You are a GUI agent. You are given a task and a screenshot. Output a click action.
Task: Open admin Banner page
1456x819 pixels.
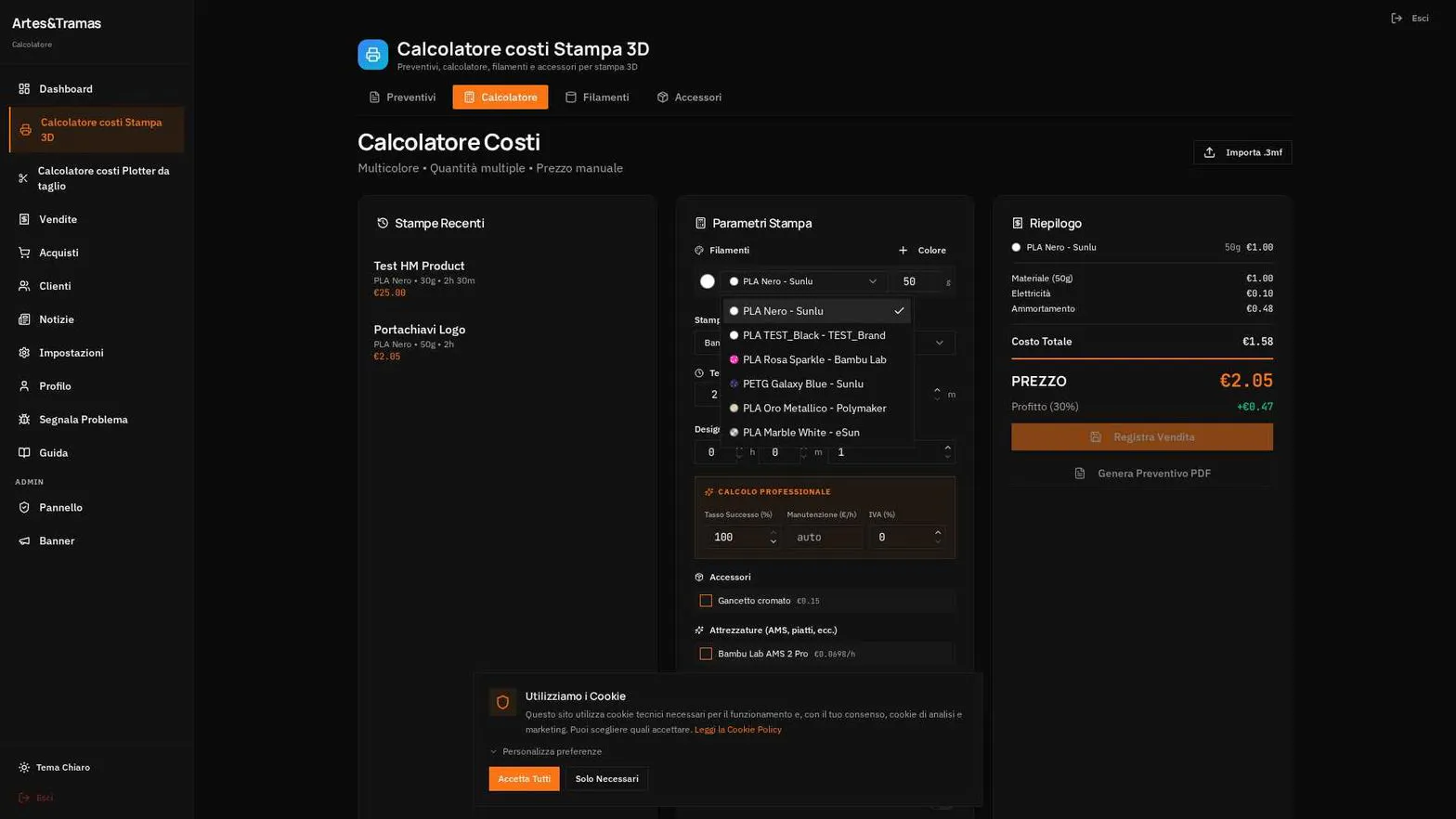(97, 541)
